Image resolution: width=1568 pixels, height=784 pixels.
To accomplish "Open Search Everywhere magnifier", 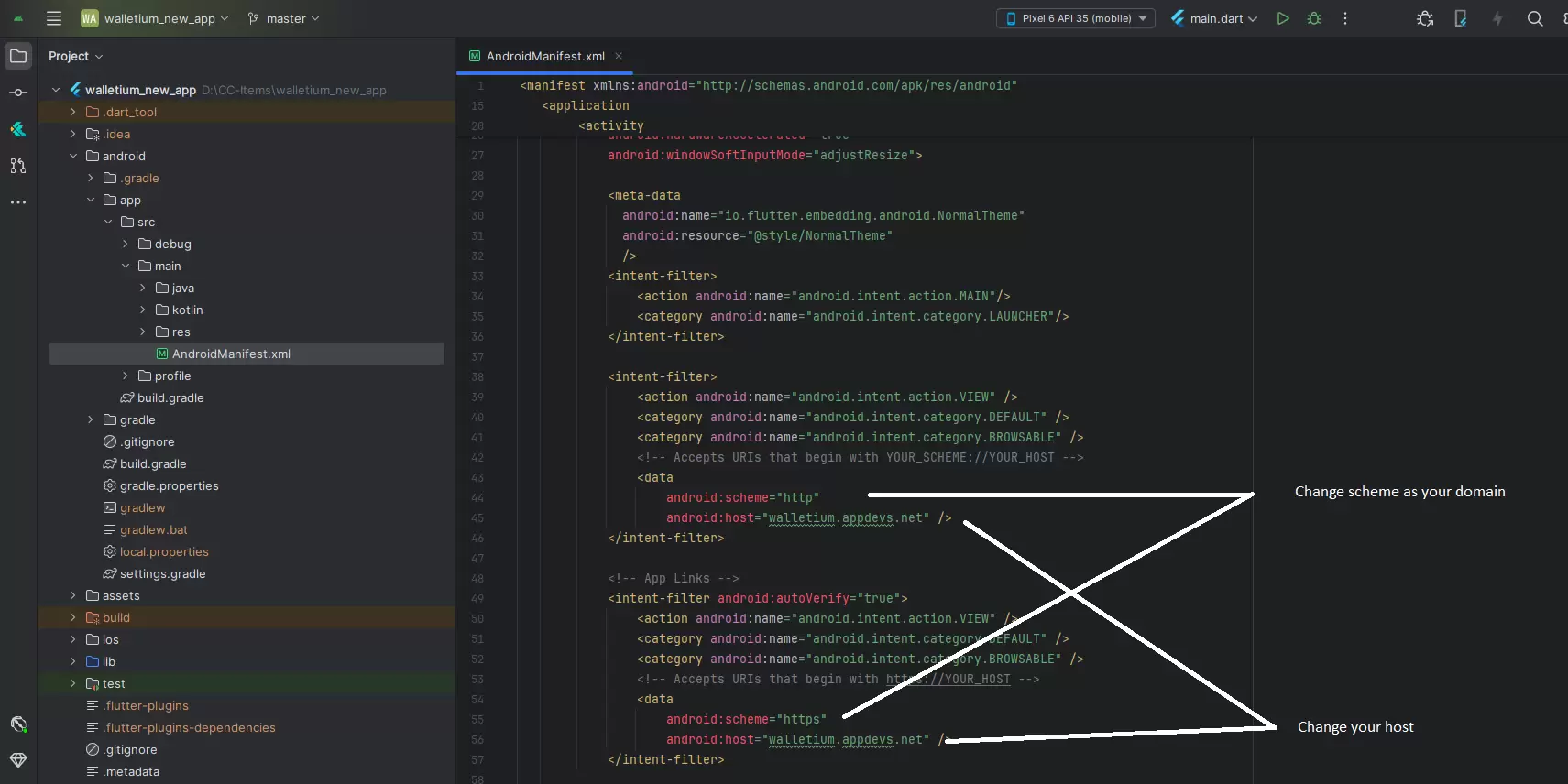I will tap(1535, 18).
